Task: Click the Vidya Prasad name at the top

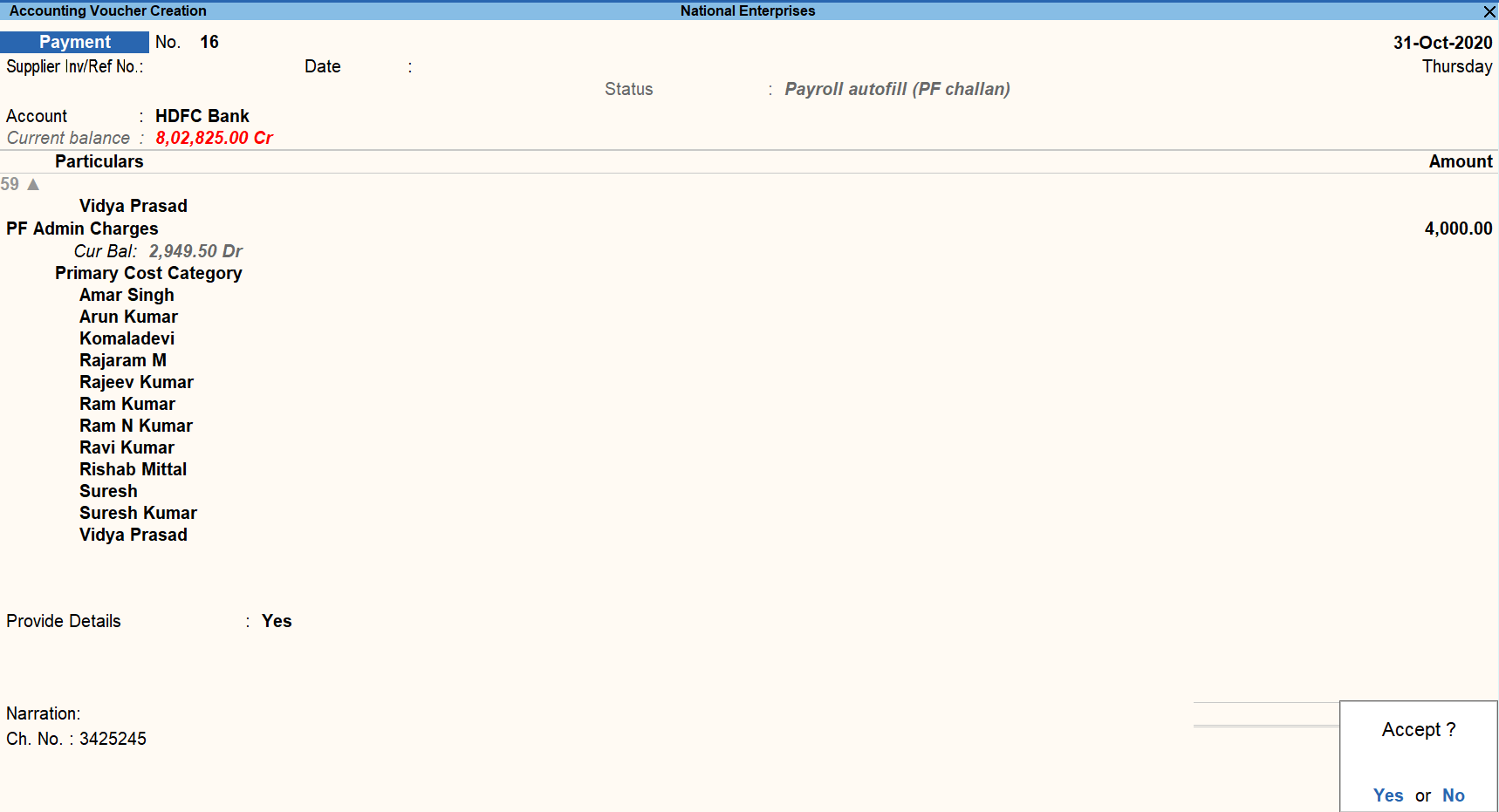Action: point(133,206)
